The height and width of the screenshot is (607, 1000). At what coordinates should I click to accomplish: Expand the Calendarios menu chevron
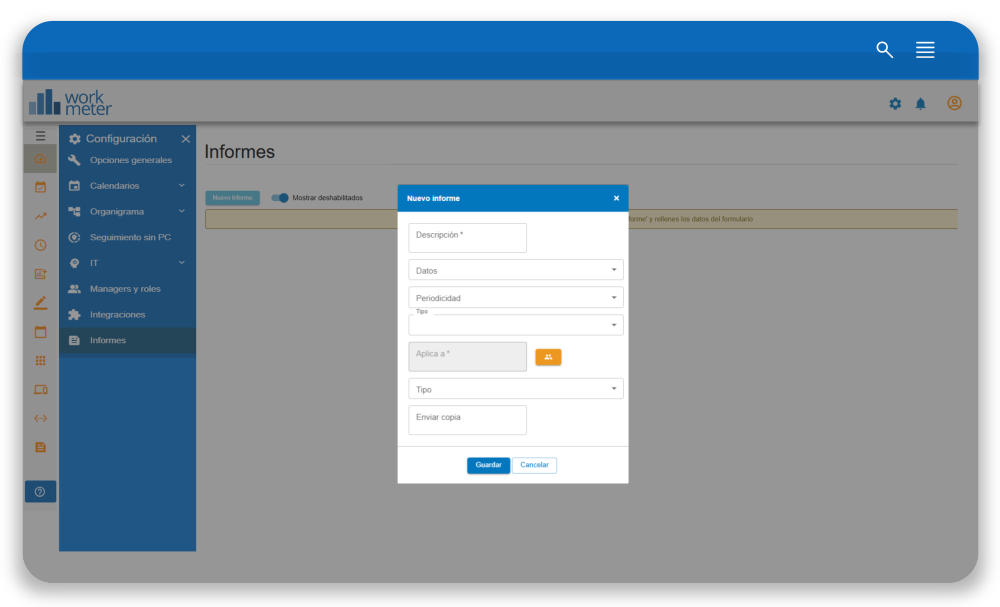[x=182, y=186]
